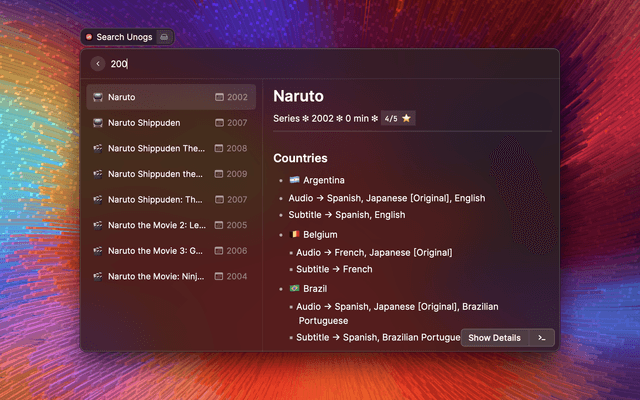
Task: Click the calendar icon next to 2002
Action: coord(219,97)
